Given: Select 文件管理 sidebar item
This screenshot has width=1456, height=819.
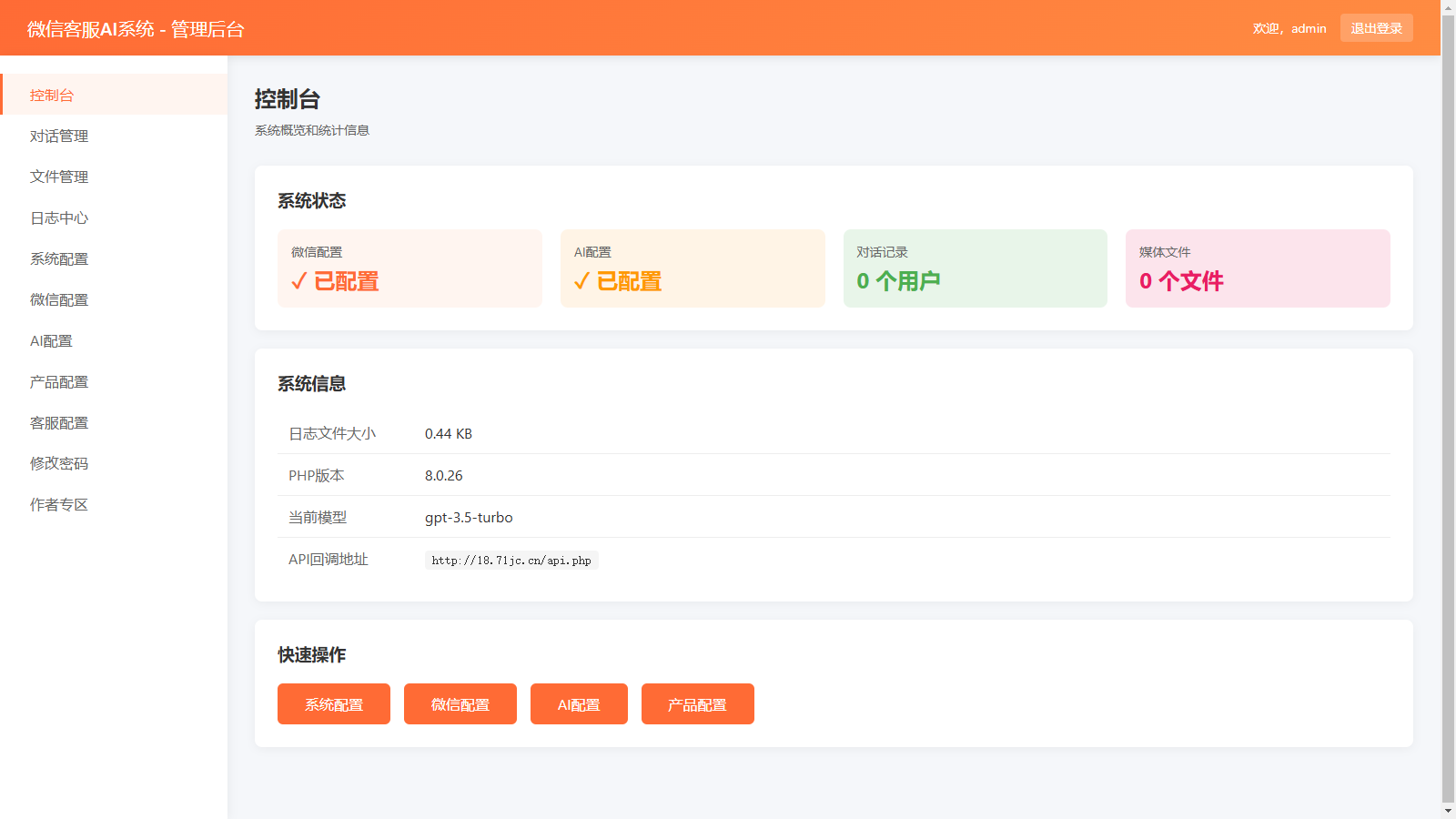Looking at the screenshot, I should tap(59, 177).
